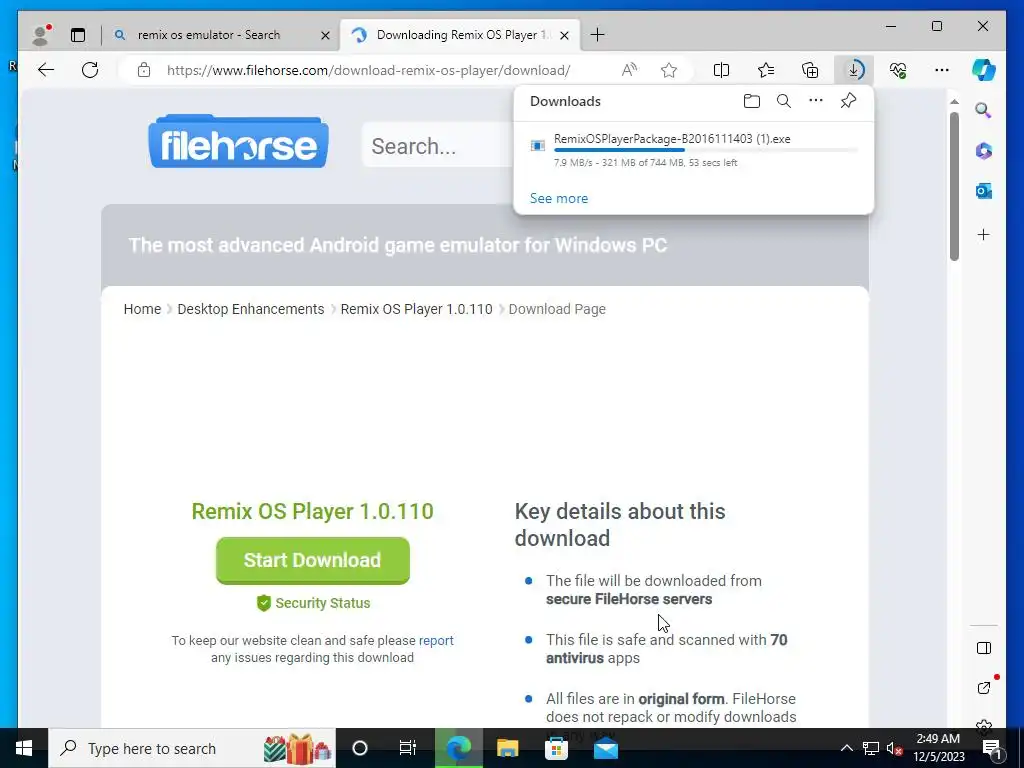Add page to favorites star icon
Screen dimensions: 1024x768
click(669, 70)
